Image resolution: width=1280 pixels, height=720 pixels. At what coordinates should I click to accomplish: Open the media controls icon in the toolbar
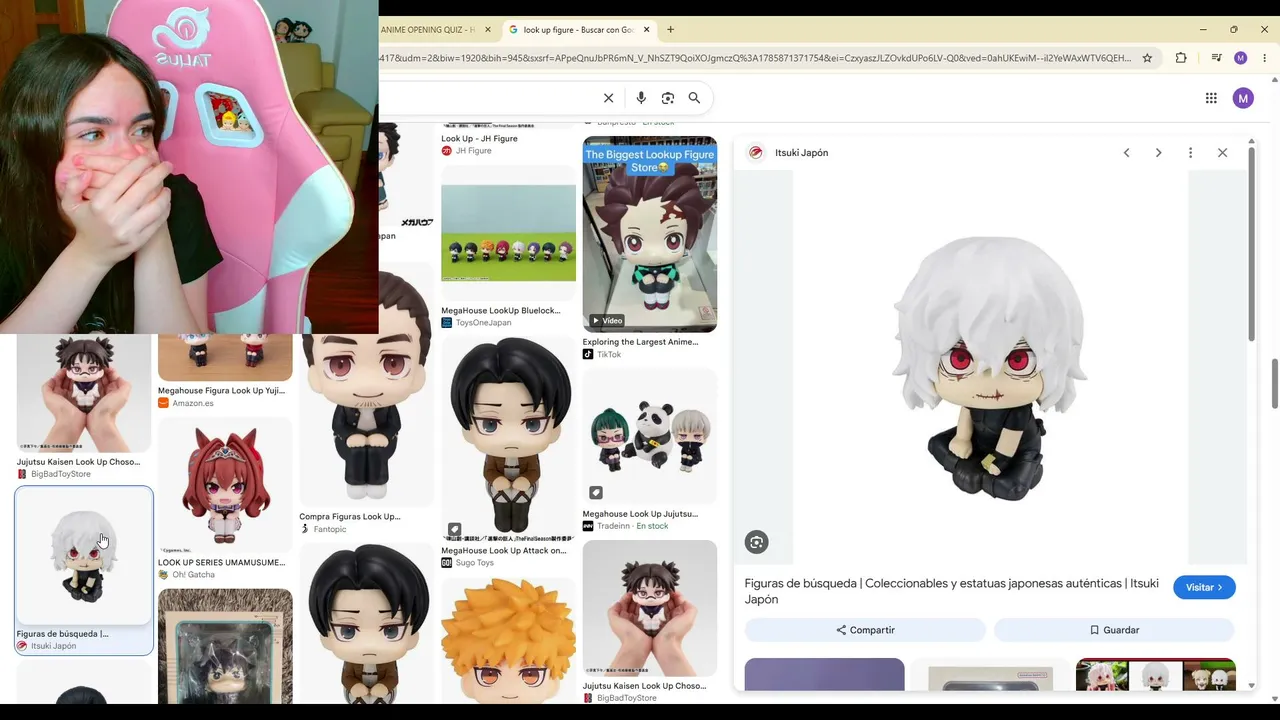coord(1216,58)
